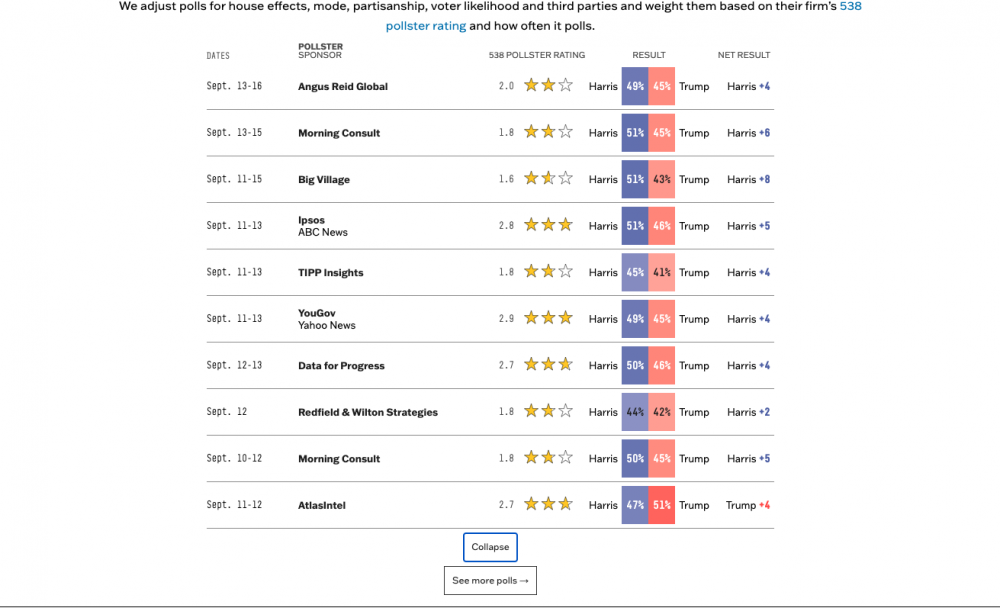Click YouGov's star rating icons
The image size is (1000, 608).
tap(548, 319)
